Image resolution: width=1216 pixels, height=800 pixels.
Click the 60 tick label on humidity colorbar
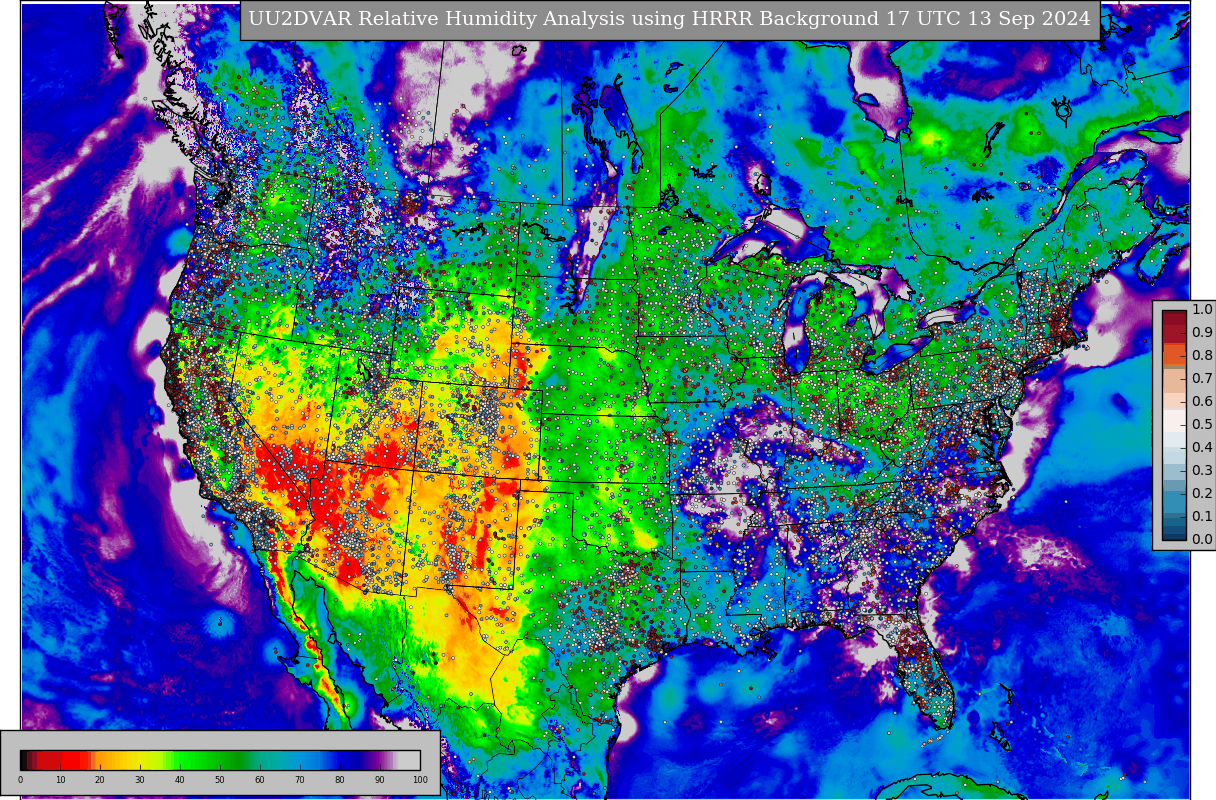point(260,780)
